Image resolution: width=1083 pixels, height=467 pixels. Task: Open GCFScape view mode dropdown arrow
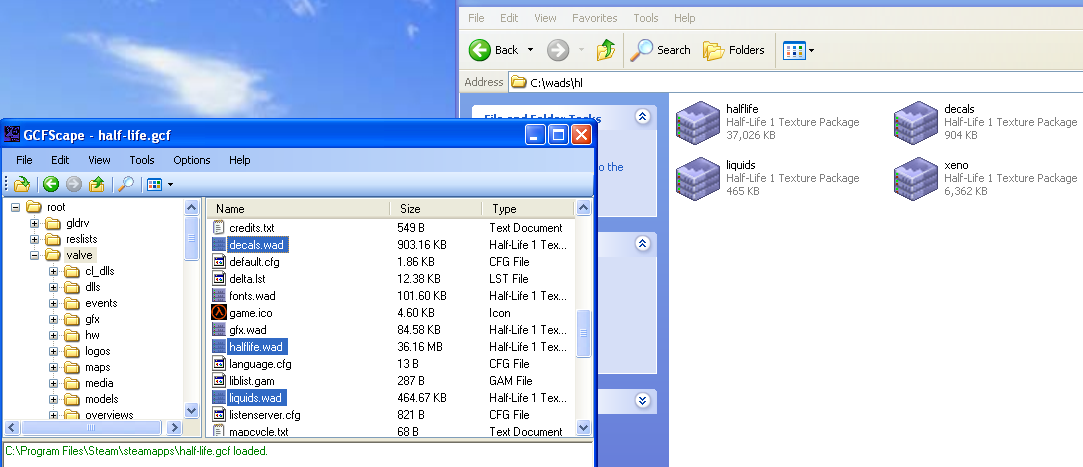coord(170,184)
